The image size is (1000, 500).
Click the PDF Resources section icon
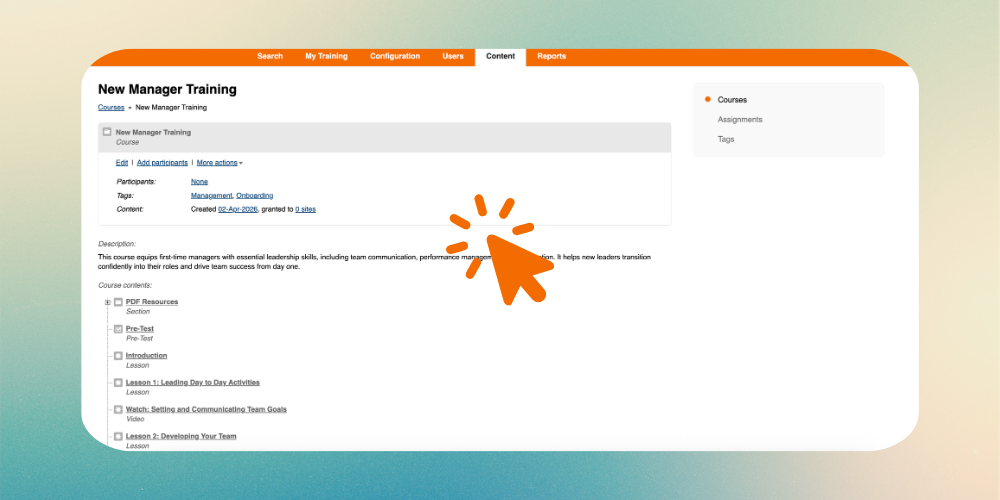(x=118, y=302)
